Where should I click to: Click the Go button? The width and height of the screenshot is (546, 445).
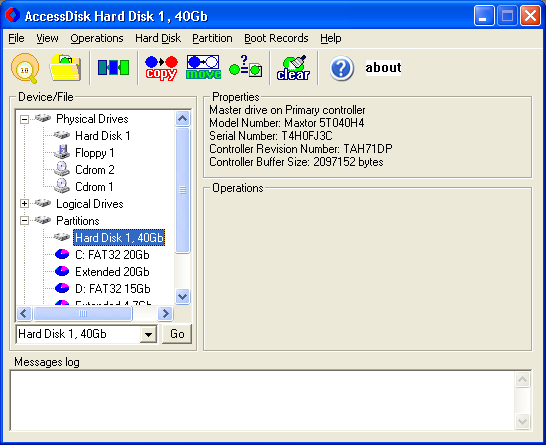tap(177, 334)
